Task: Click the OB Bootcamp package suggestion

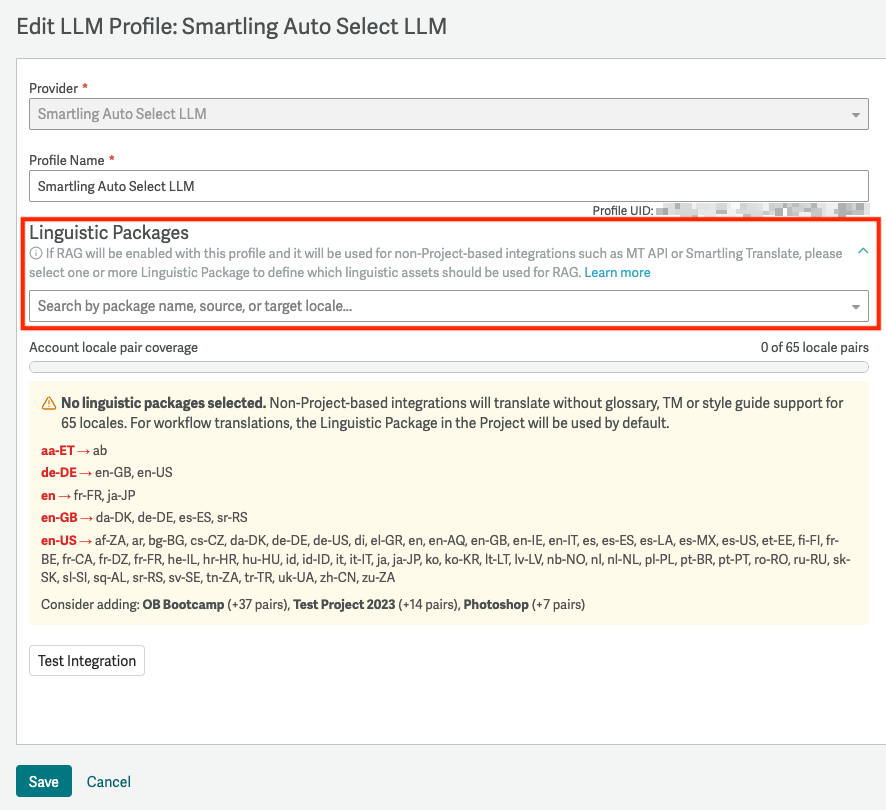Action: tap(183, 604)
